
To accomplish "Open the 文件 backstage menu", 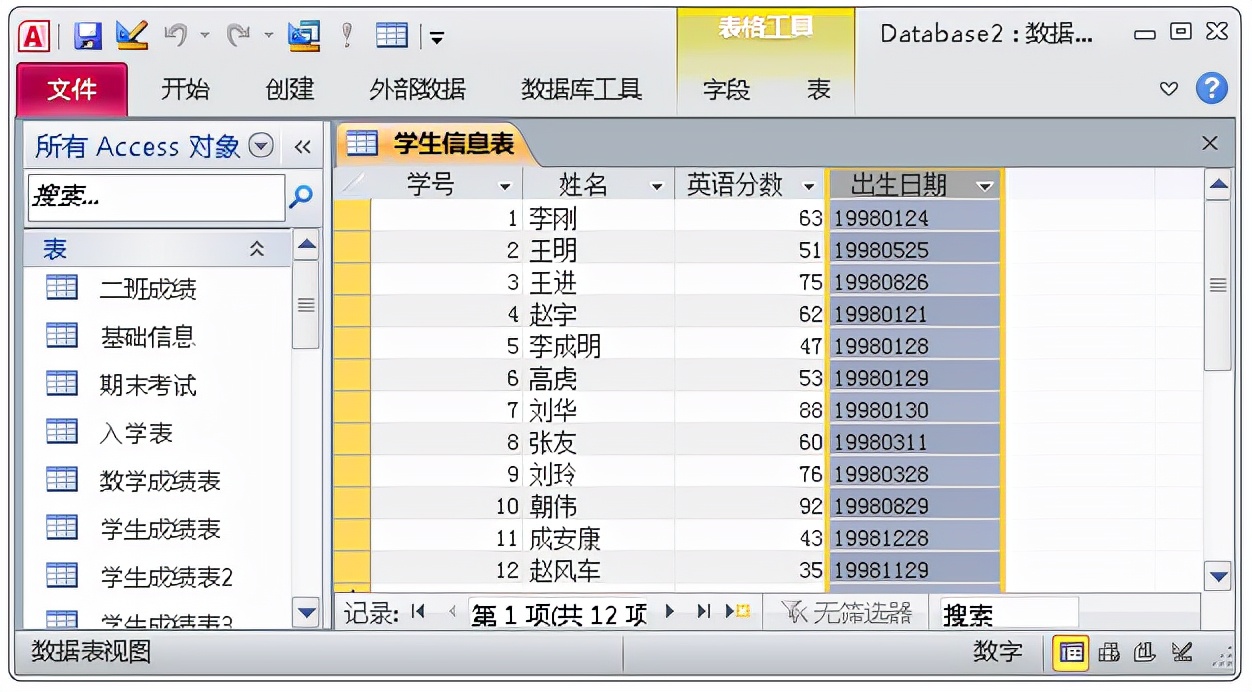I will click(70, 88).
